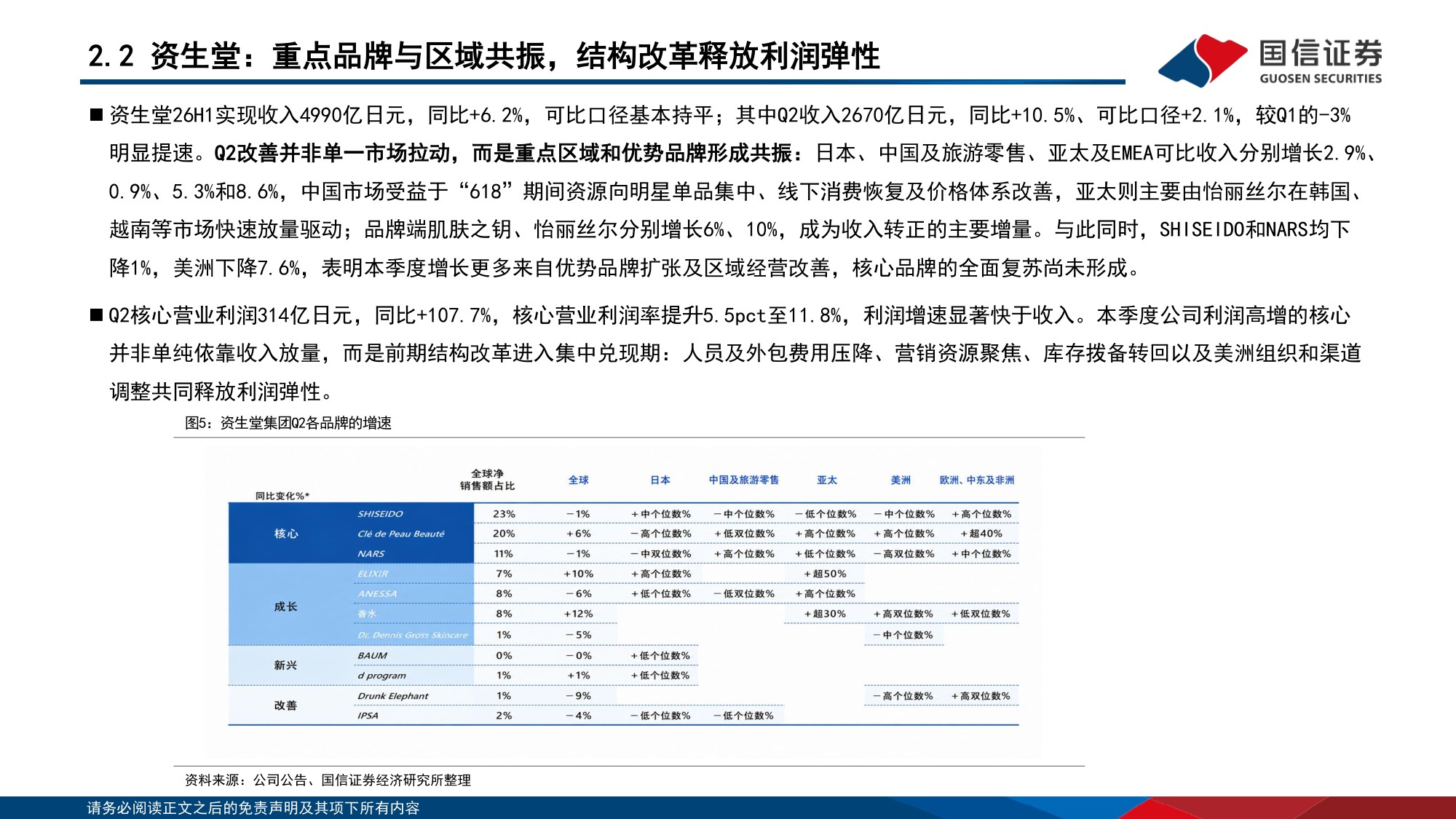Click the 'd program' brand row label
The width and height of the screenshot is (1456, 819).
click(x=381, y=676)
